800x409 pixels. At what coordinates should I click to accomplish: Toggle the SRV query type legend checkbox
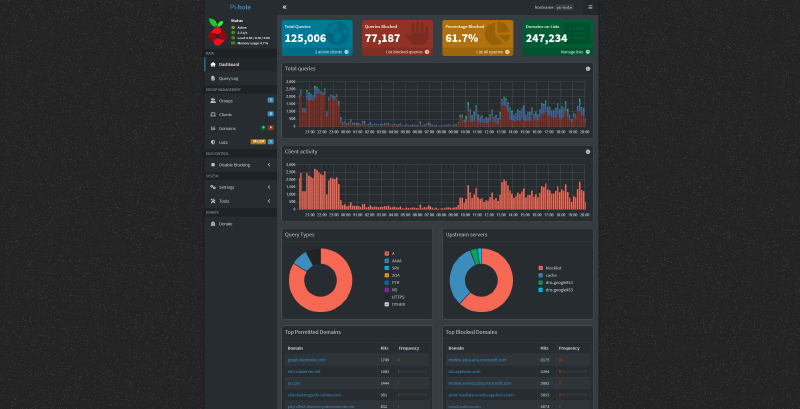coord(387,268)
